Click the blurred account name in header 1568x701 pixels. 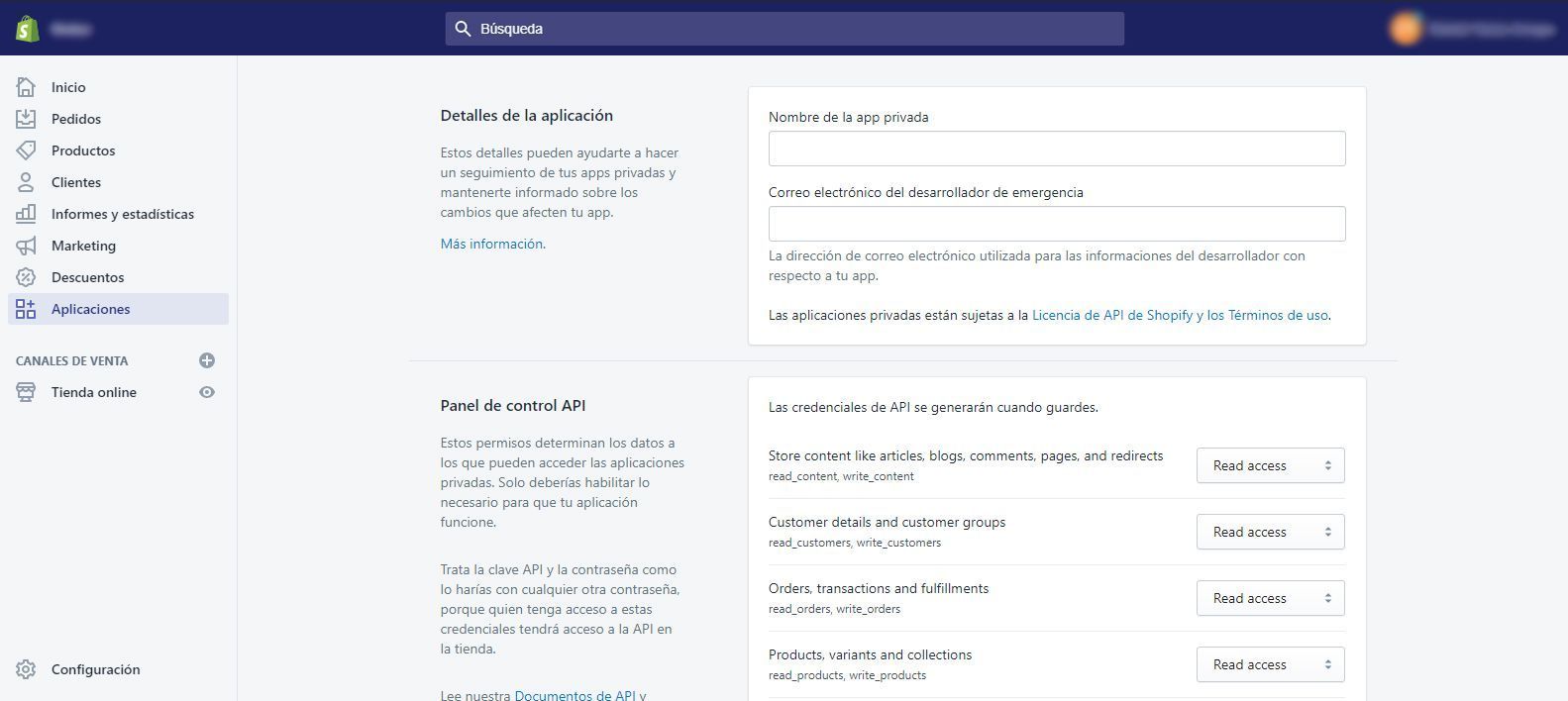tap(1491, 29)
